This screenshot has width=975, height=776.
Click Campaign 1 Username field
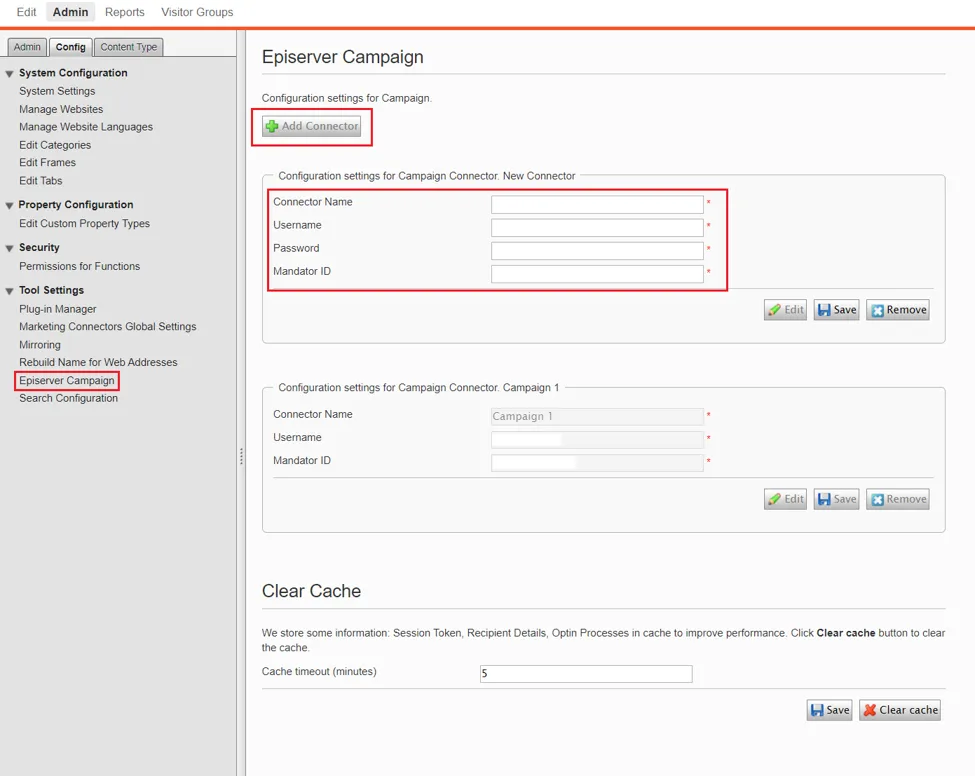pyautogui.click(x=597, y=440)
